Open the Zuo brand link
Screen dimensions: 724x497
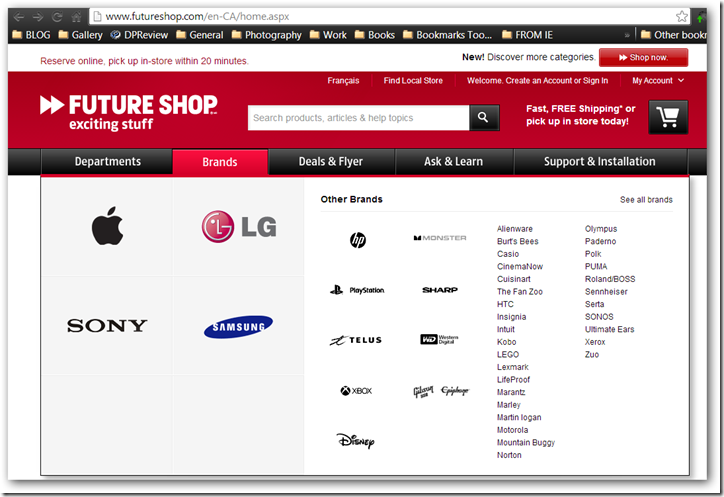point(592,354)
